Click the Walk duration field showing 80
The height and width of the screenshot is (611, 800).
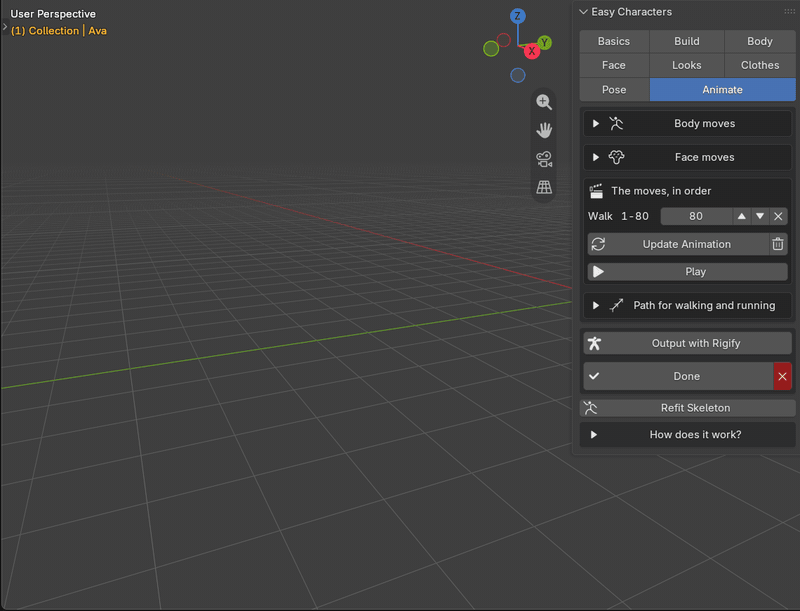point(696,216)
